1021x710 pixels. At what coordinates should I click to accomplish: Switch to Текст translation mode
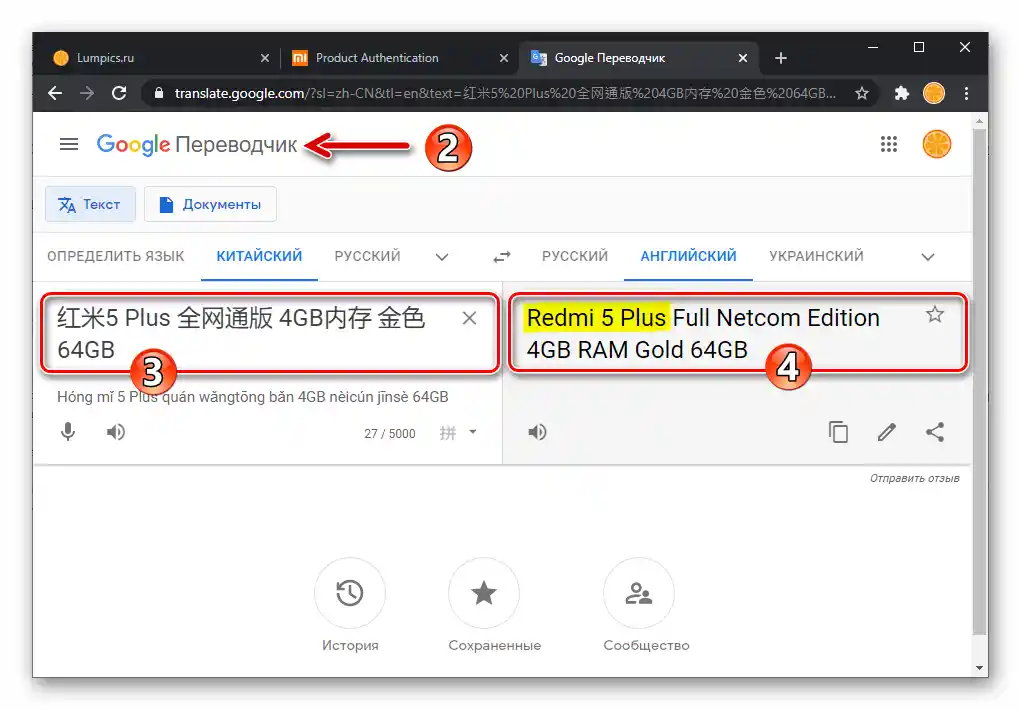tap(91, 204)
